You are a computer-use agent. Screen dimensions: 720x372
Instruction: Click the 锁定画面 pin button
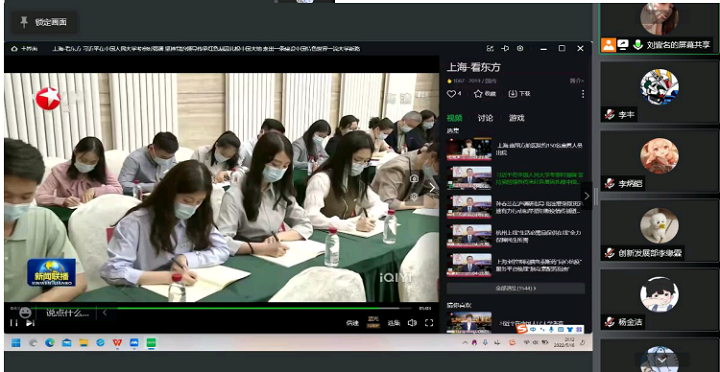click(44, 22)
